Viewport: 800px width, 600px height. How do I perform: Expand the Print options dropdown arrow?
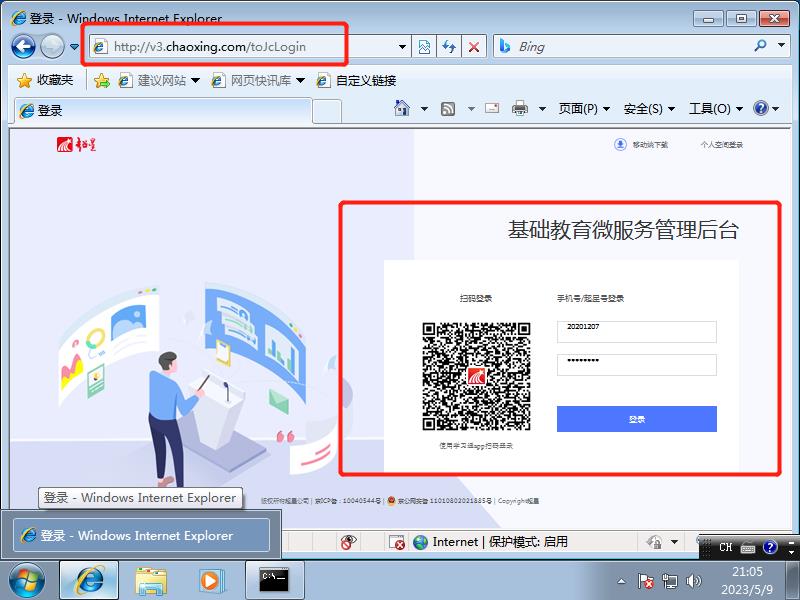[542, 109]
